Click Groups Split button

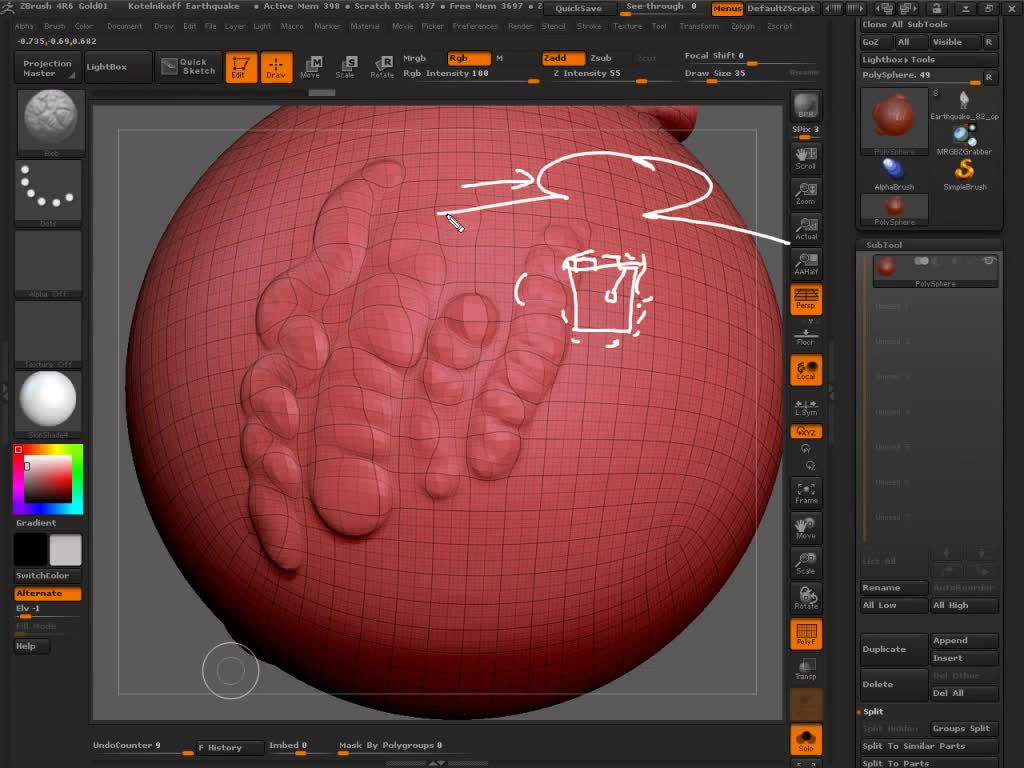click(964, 728)
